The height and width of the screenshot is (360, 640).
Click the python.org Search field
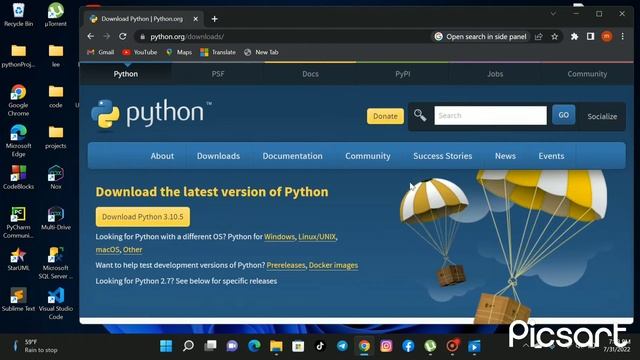pos(490,116)
